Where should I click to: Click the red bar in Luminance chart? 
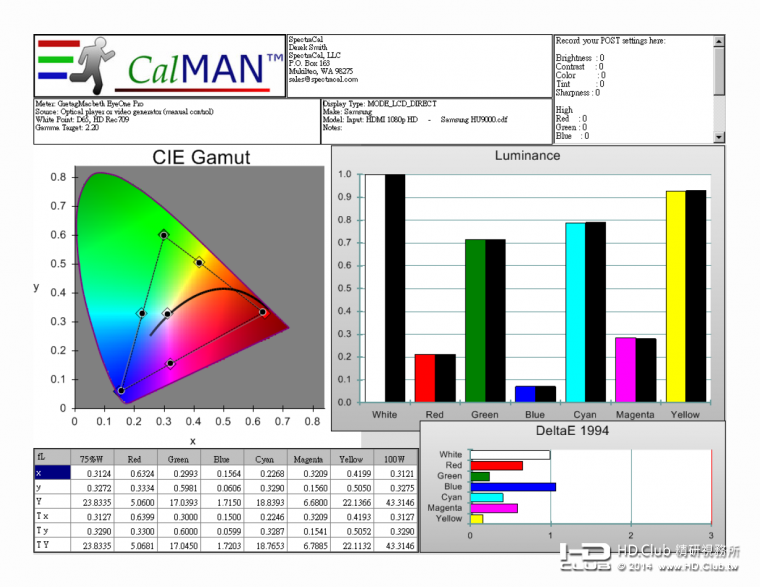[425, 378]
